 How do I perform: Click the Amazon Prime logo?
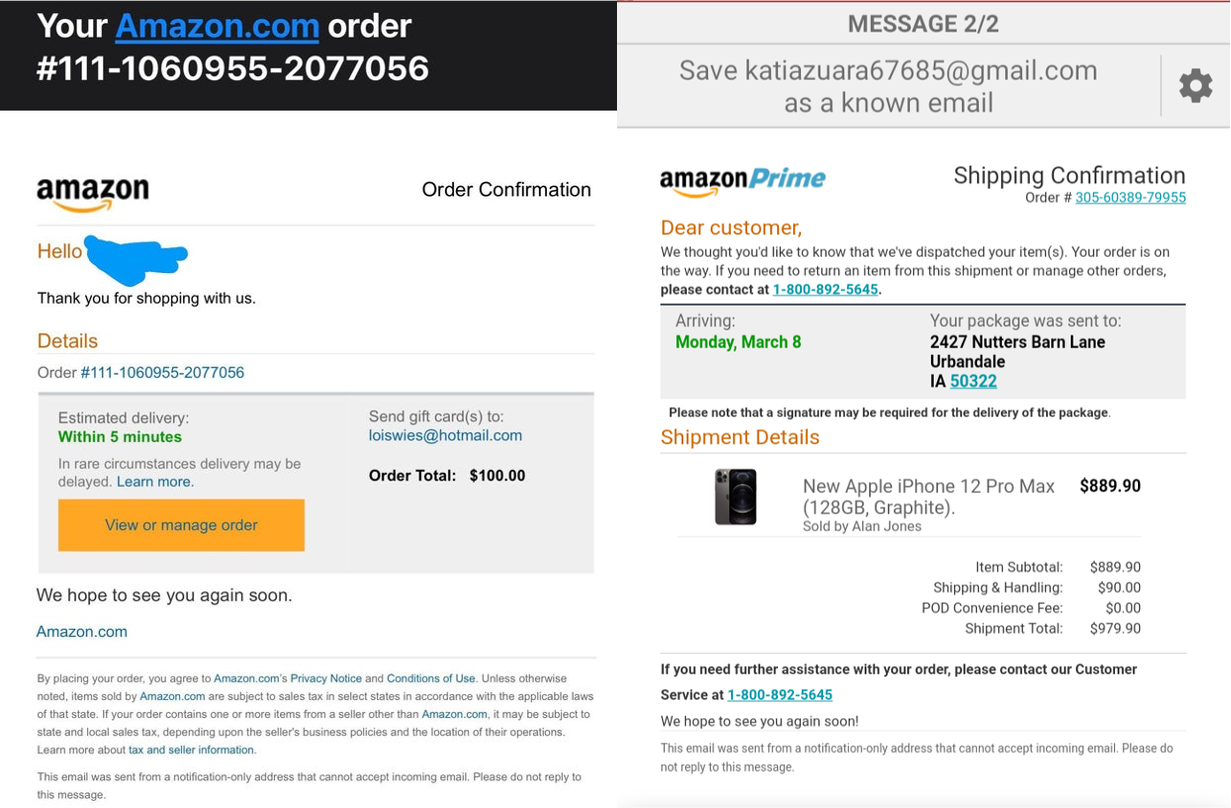[x=742, y=181]
